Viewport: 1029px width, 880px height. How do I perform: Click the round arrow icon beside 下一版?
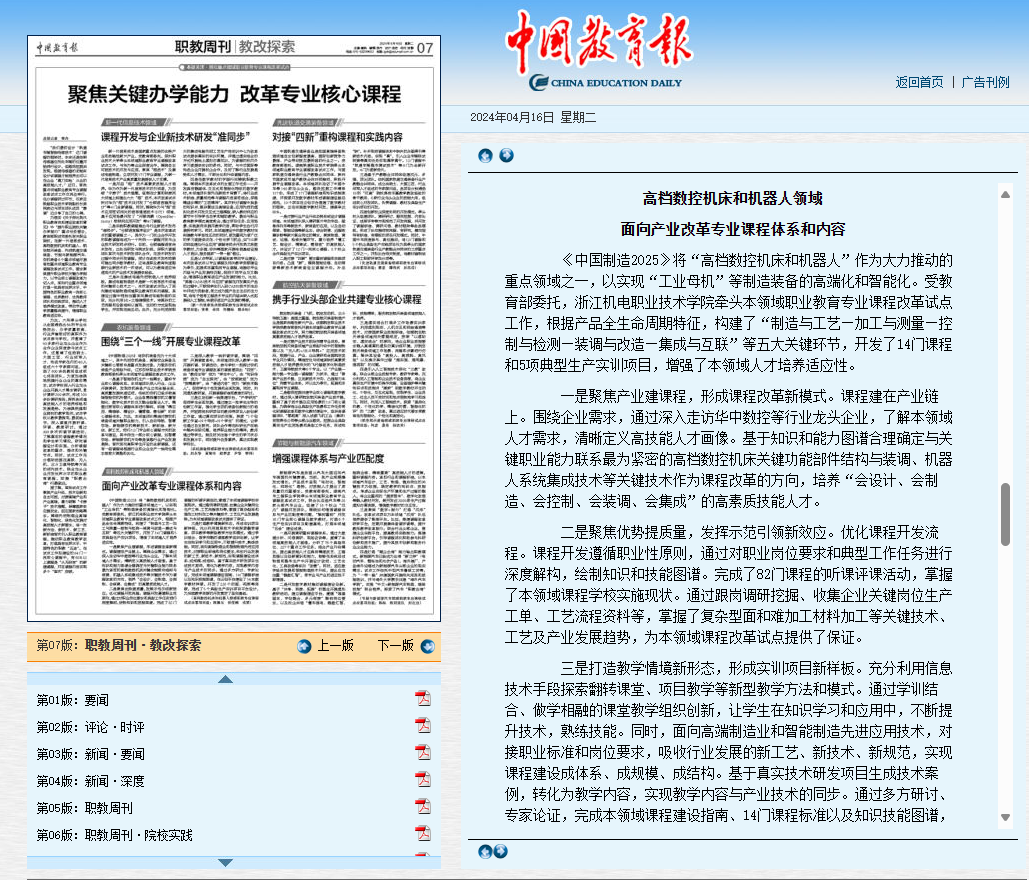[x=428, y=646]
